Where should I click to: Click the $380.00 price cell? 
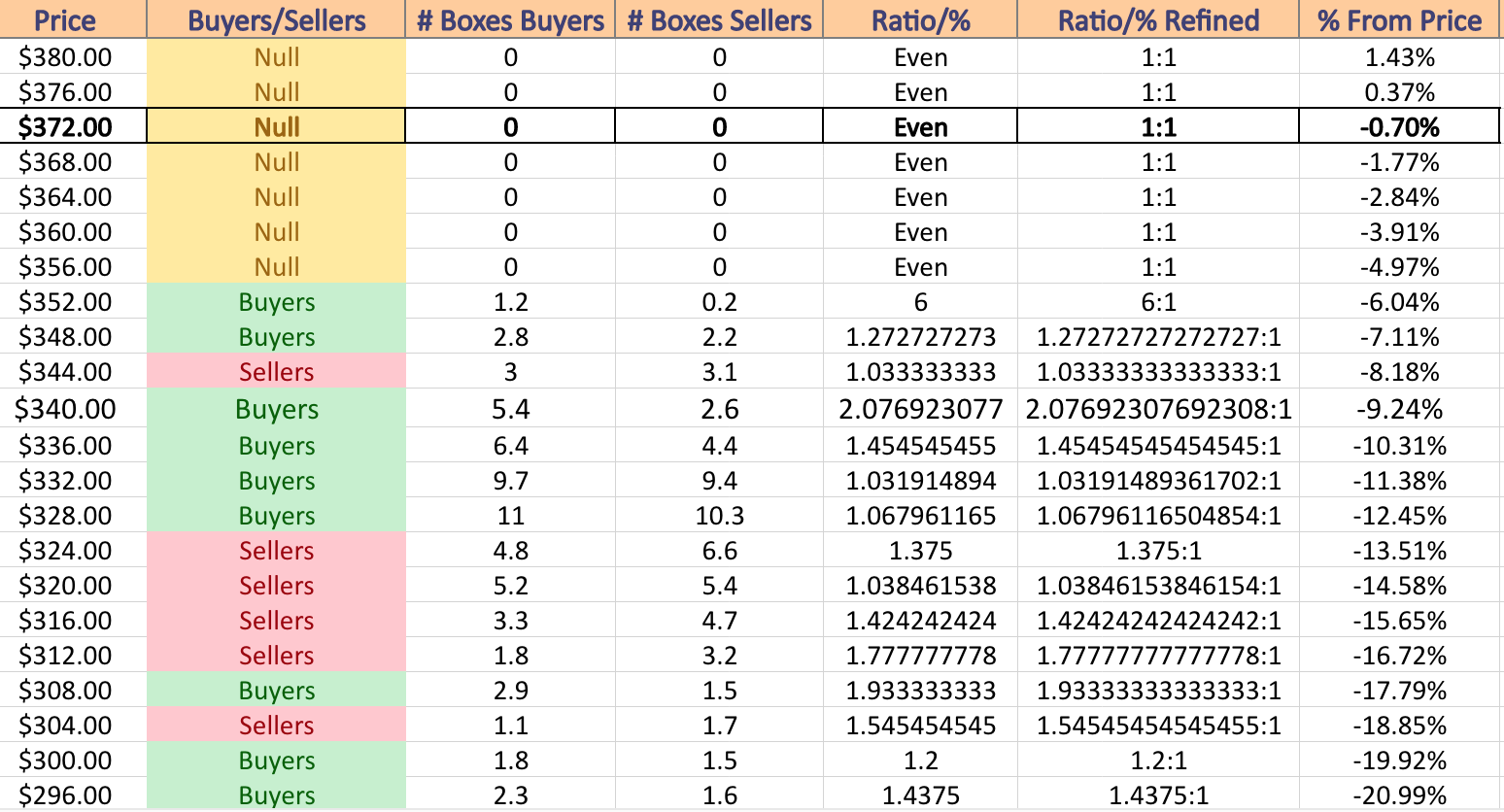tap(73, 57)
